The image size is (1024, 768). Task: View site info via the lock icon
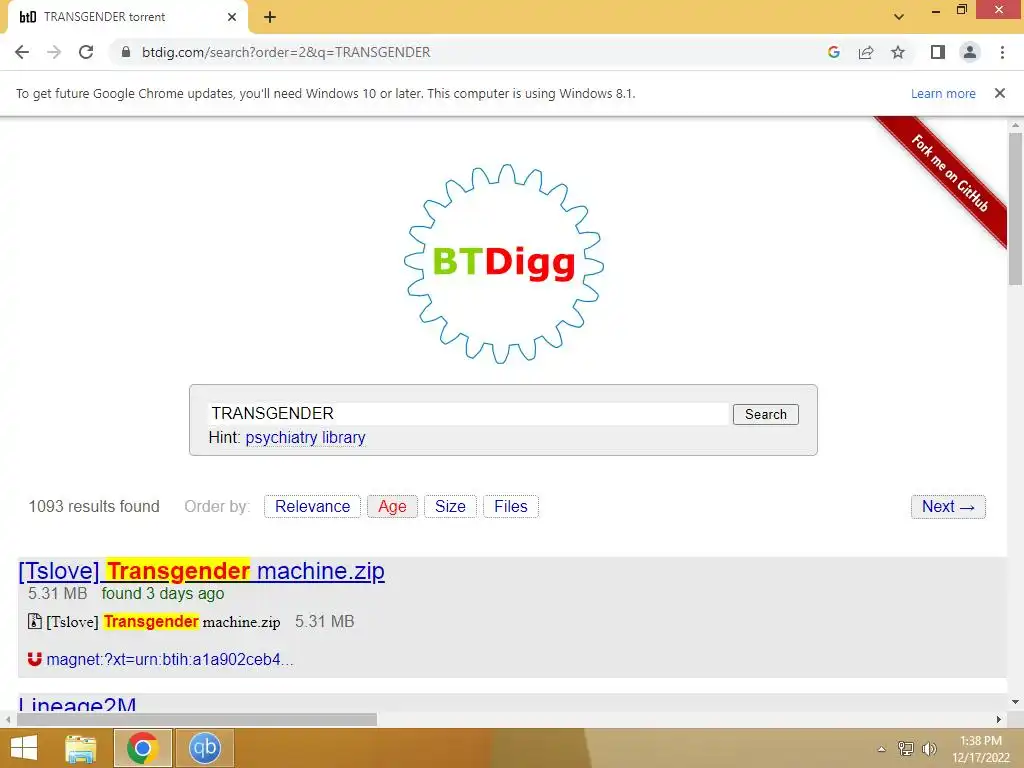click(x=126, y=52)
